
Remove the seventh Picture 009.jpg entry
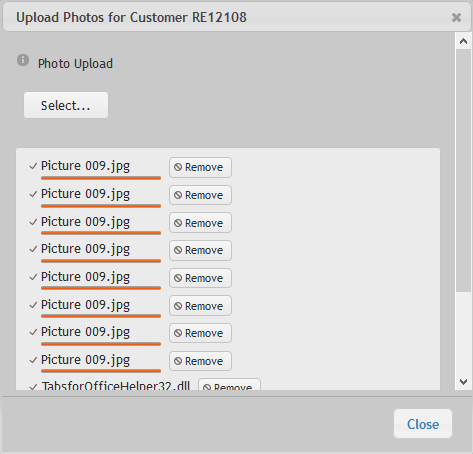point(200,333)
